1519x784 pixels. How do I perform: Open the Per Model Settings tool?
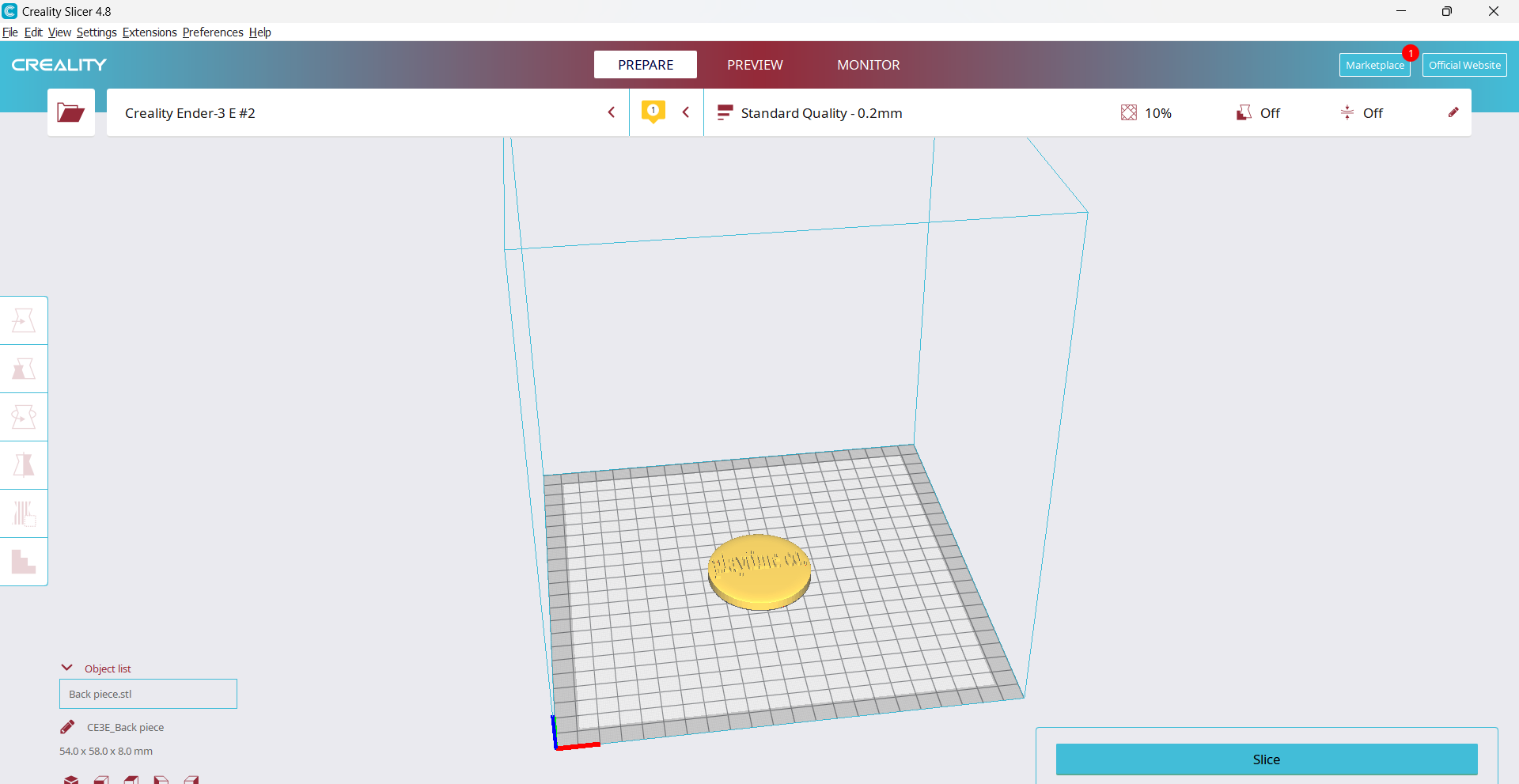tap(24, 513)
